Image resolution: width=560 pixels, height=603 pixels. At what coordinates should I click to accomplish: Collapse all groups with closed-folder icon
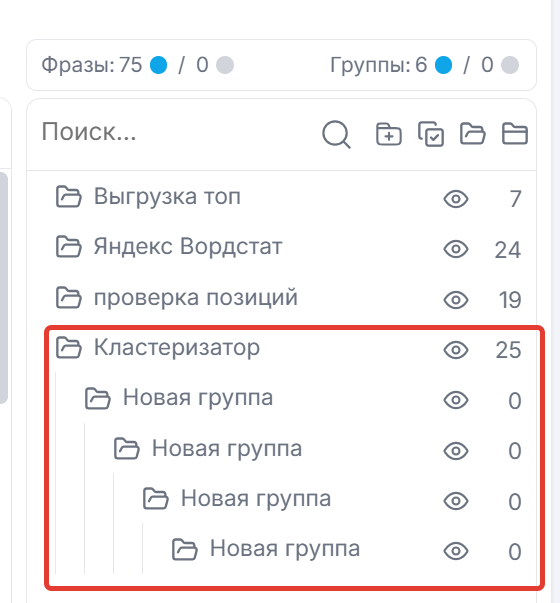(x=515, y=134)
